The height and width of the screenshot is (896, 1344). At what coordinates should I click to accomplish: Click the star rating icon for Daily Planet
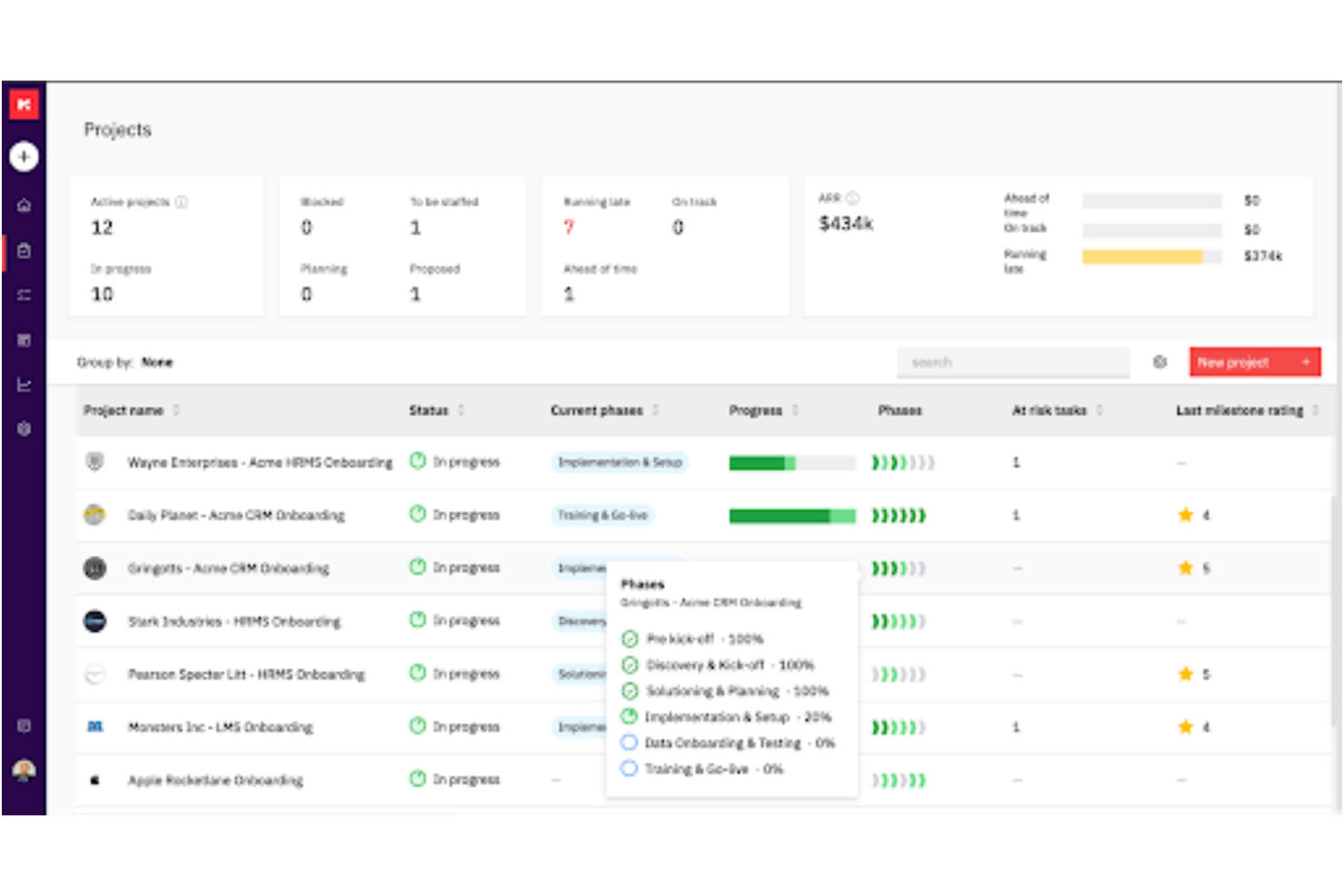click(1185, 515)
